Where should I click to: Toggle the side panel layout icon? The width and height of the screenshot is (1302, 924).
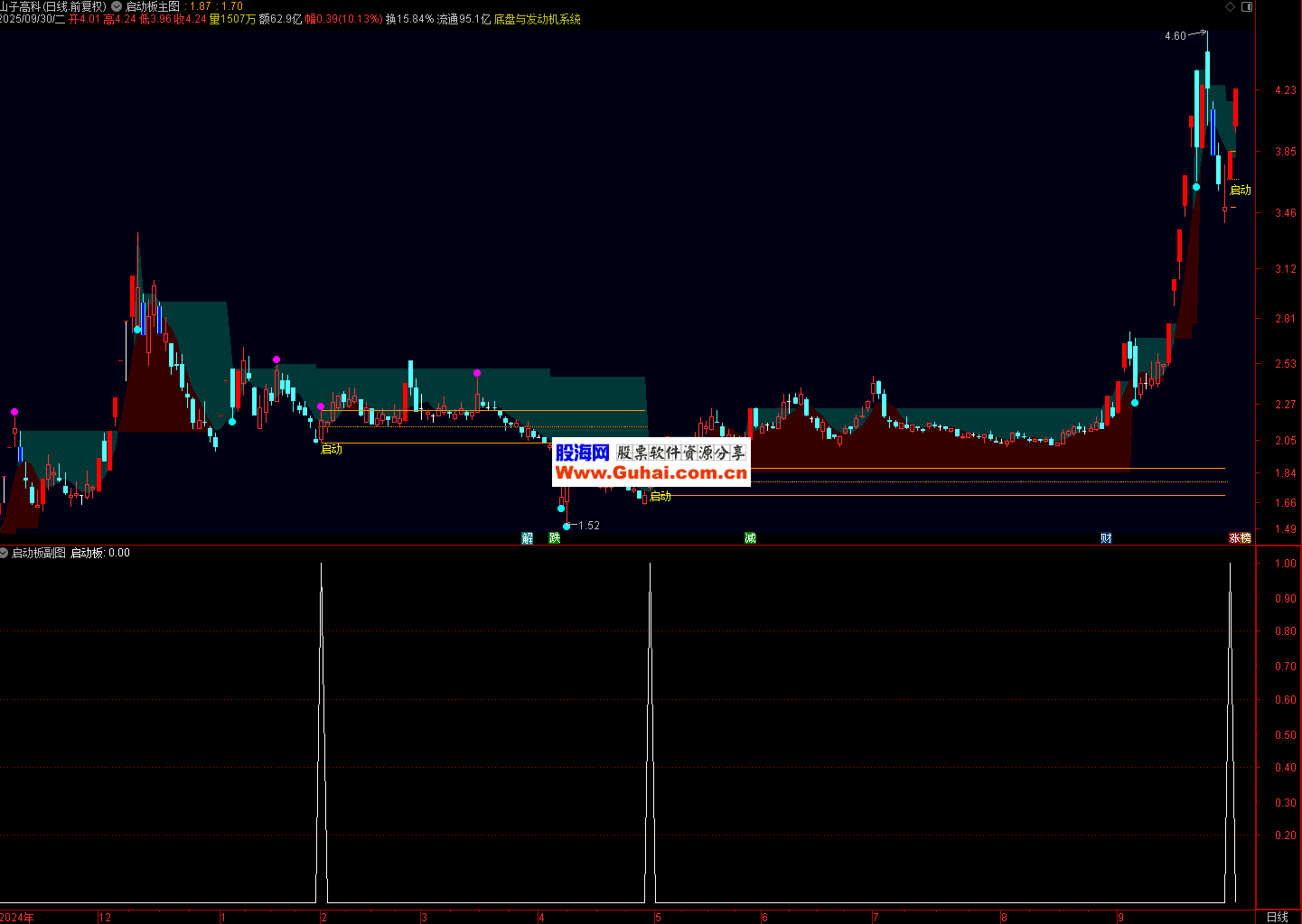click(x=1247, y=6)
